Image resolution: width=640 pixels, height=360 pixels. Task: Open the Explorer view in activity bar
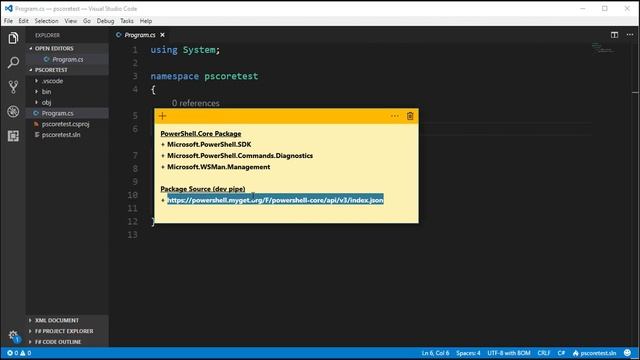pos(13,38)
